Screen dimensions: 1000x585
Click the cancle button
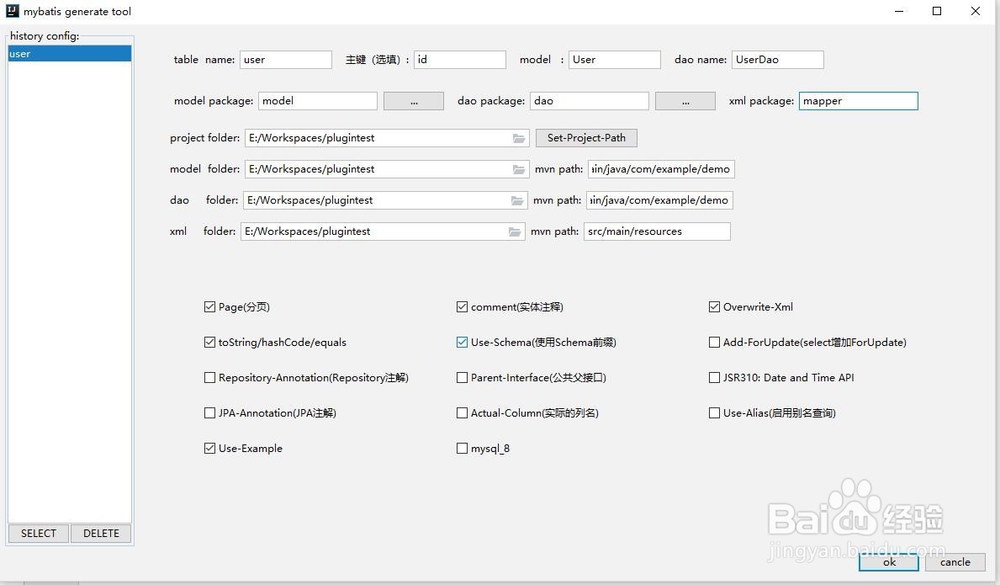click(955, 562)
